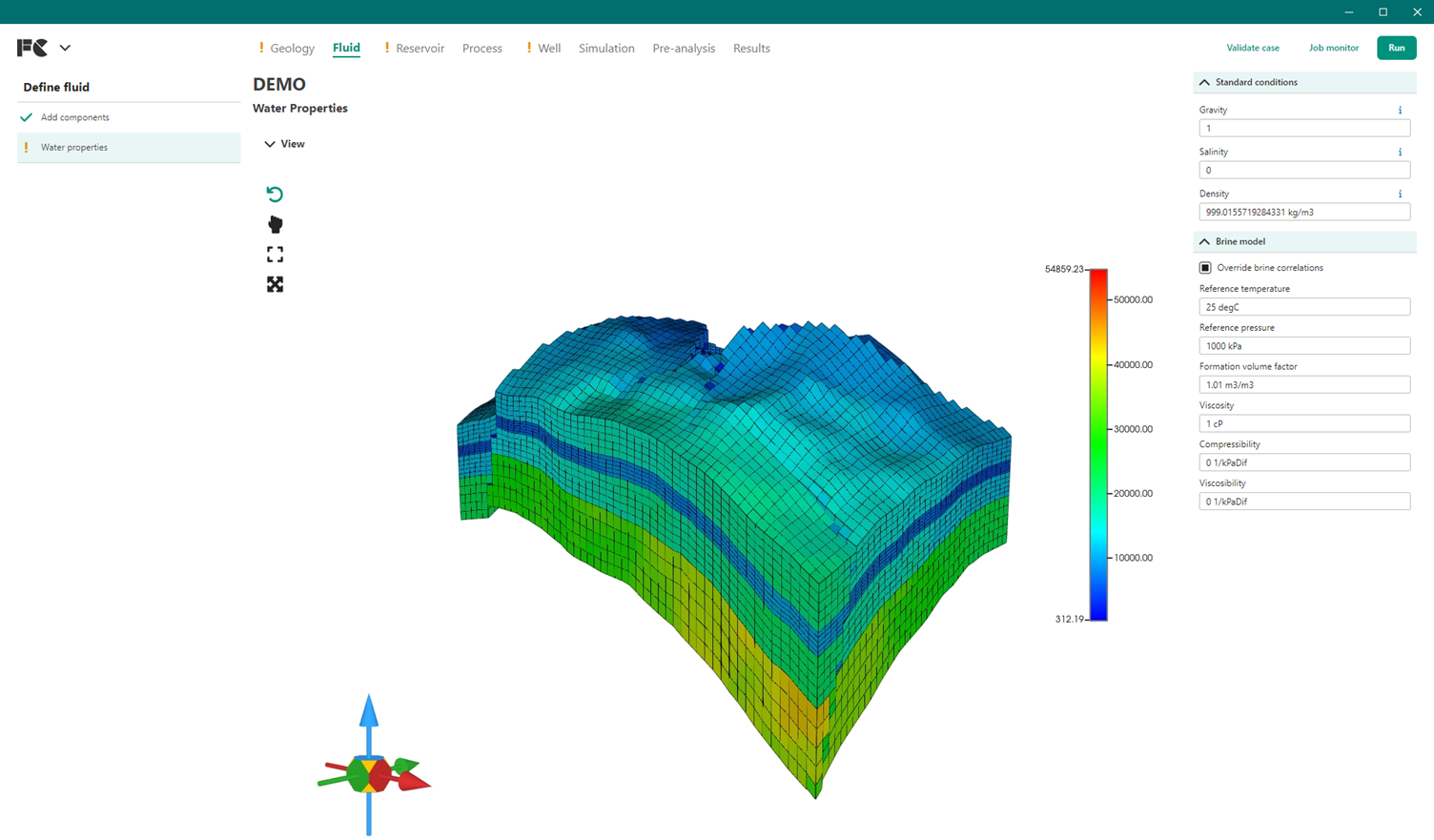
Task: Click the fullscreen brackets icon in the viewport toolbar
Action: 276,255
